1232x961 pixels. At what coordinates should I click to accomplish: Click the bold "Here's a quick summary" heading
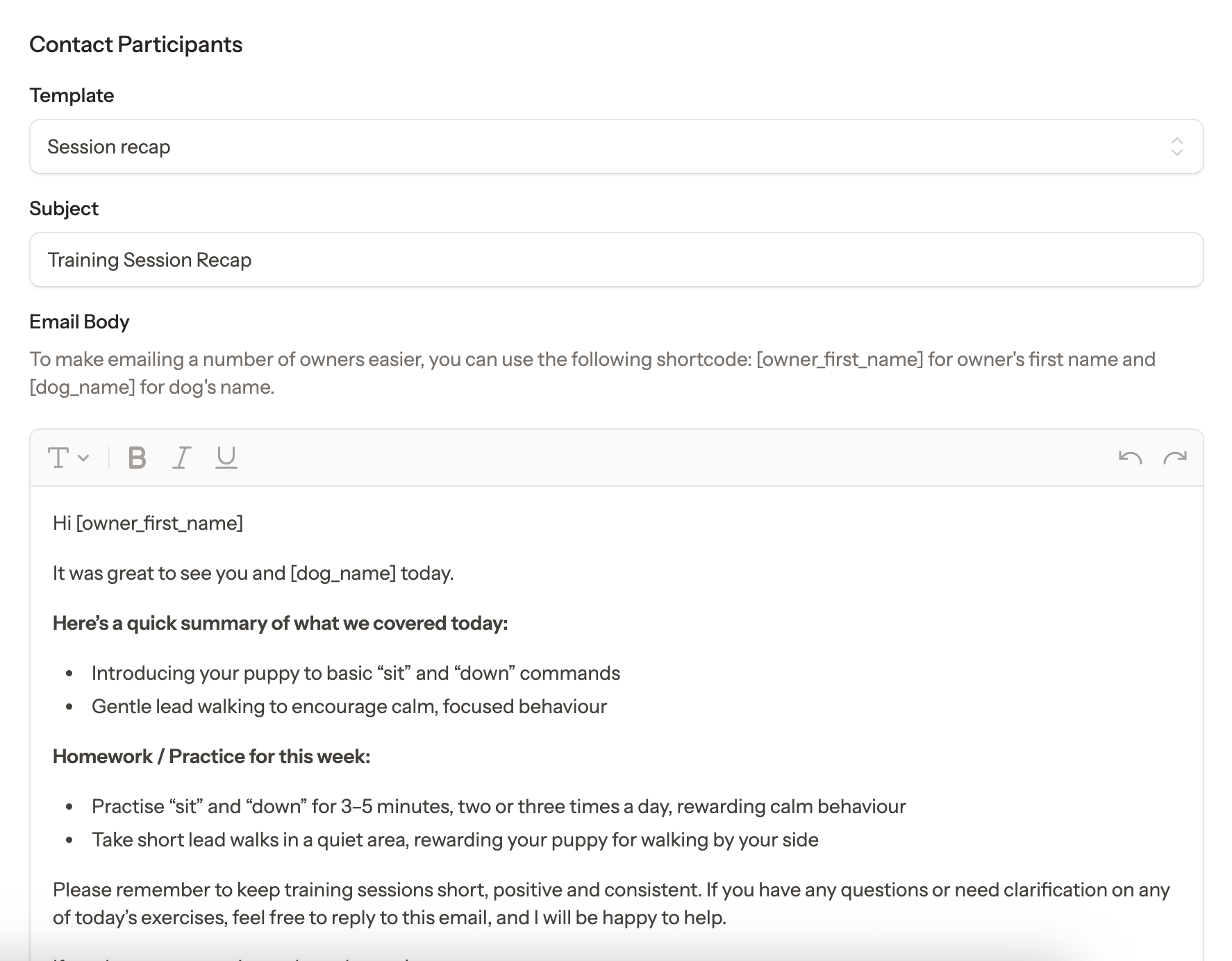pos(280,623)
